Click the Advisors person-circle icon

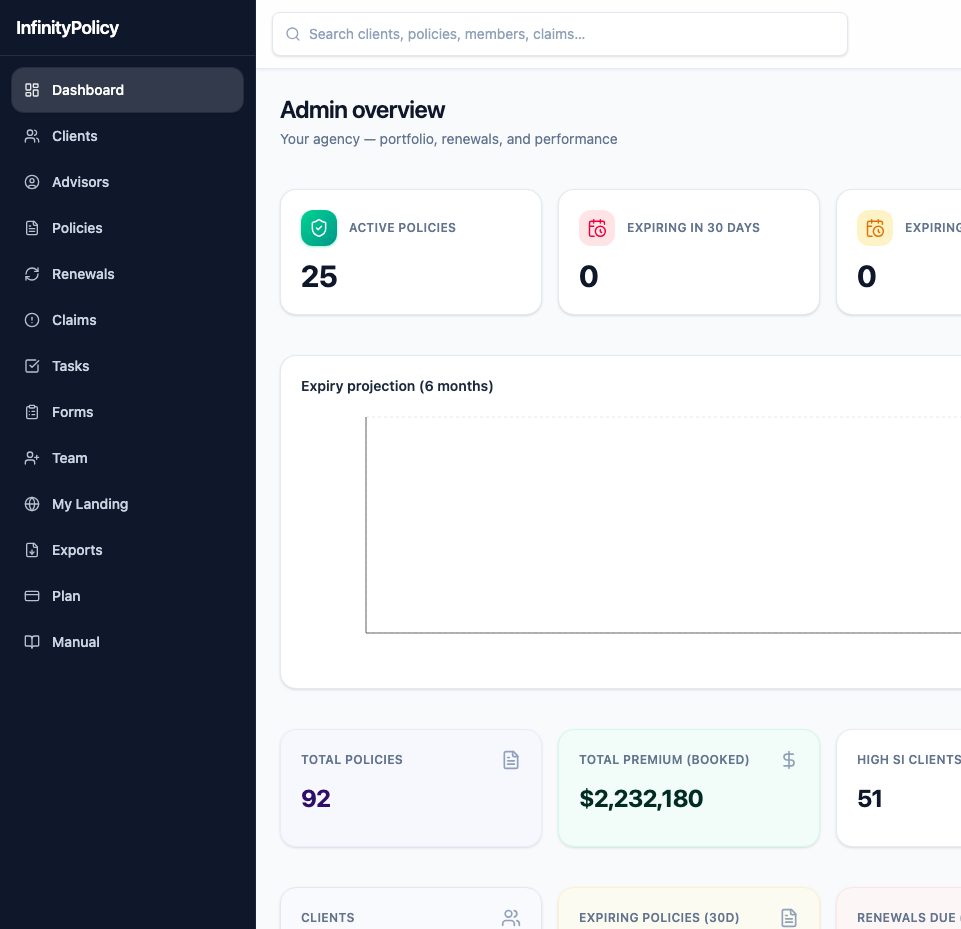tap(32, 182)
